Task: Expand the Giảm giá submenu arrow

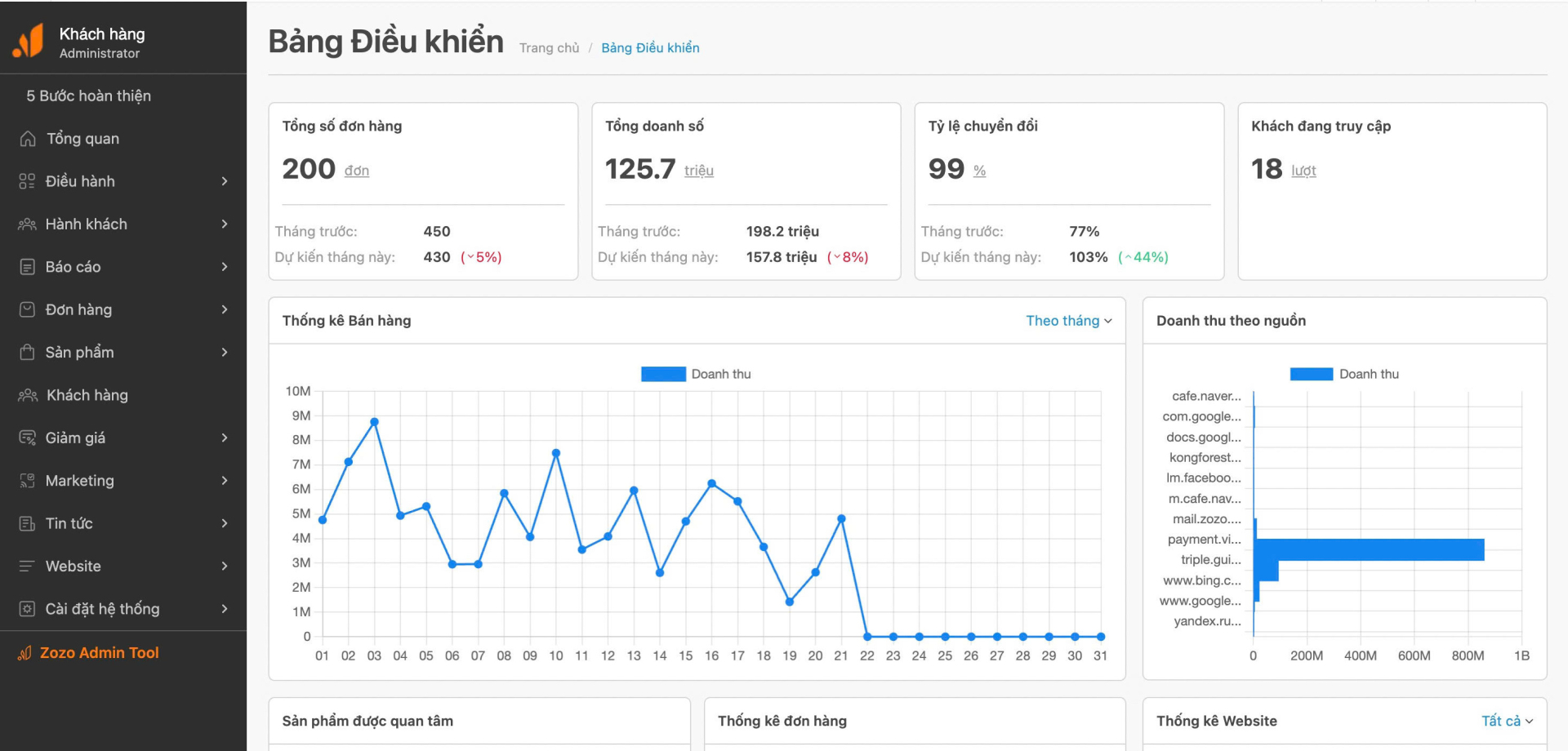Action: point(225,438)
